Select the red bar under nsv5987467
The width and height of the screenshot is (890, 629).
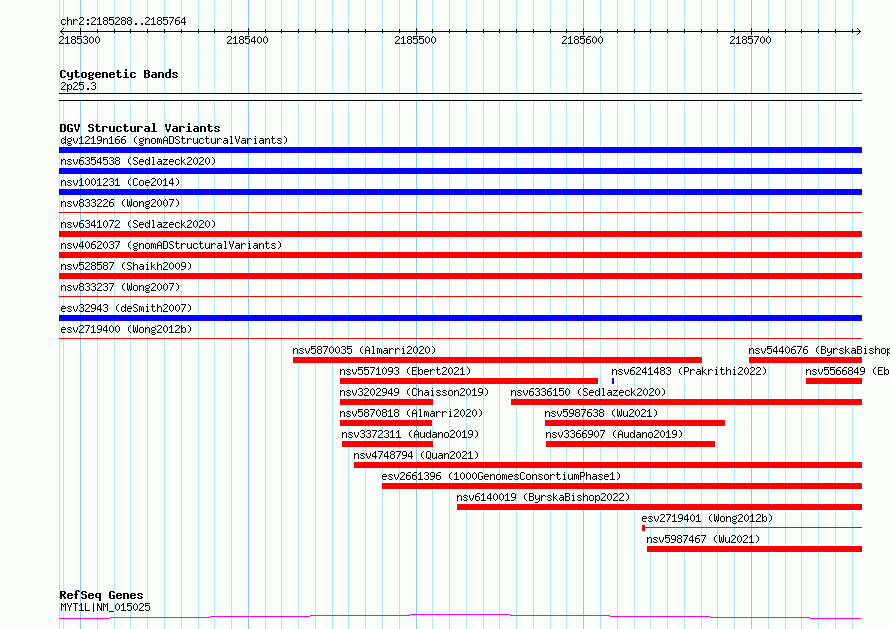pos(754,549)
